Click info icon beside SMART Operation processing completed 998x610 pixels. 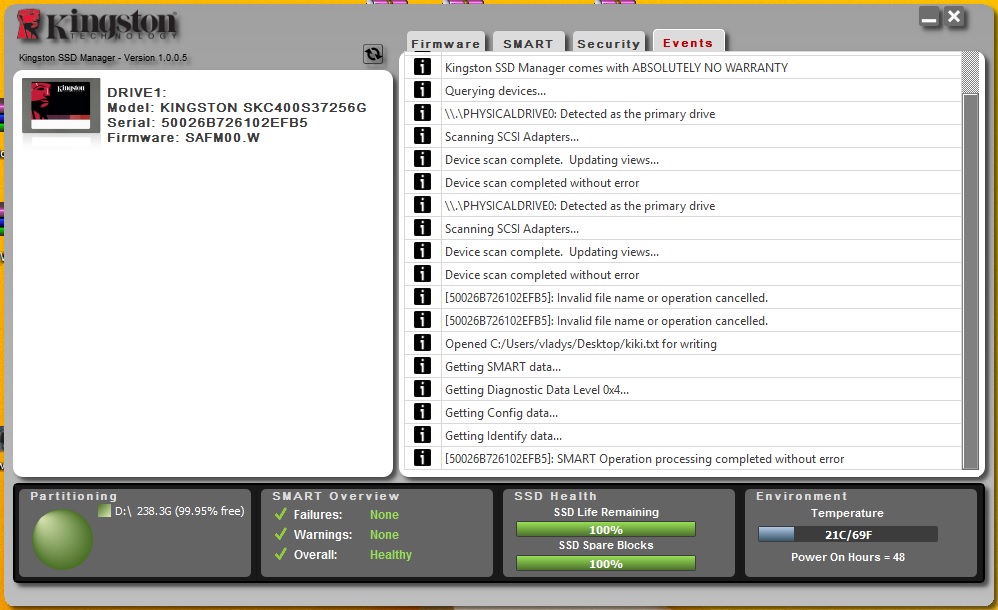(x=422, y=457)
